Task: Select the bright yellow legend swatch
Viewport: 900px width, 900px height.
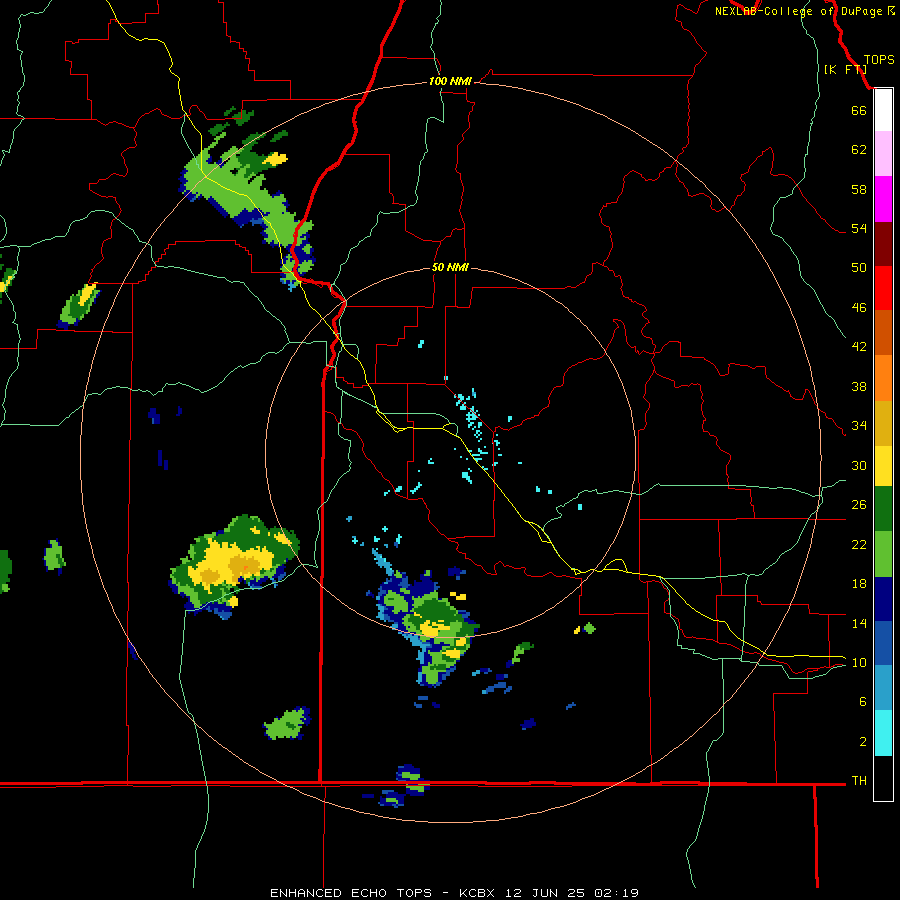Action: click(x=883, y=466)
